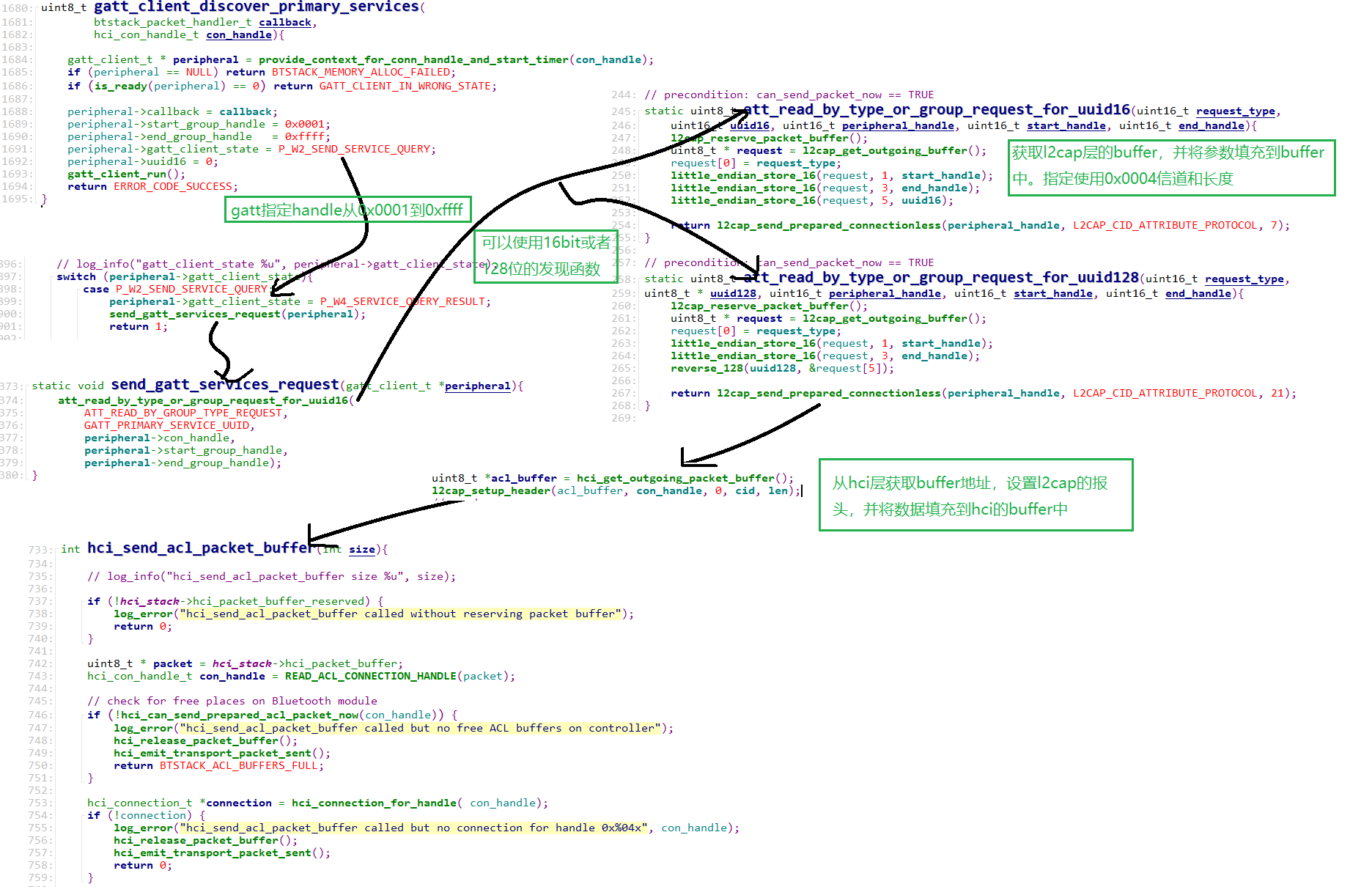Image resolution: width=1372 pixels, height=887 pixels.
Task: Click hci_get_outgoing_packet_buffer call
Action: pyautogui.click(x=676, y=479)
